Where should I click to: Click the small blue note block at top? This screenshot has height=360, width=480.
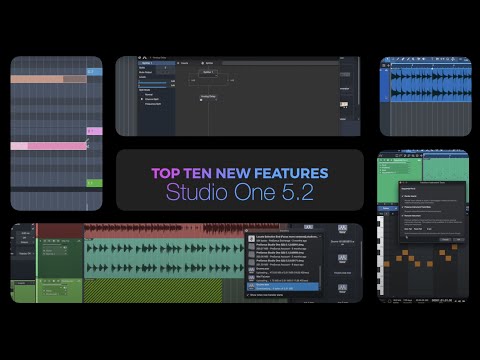94,72
